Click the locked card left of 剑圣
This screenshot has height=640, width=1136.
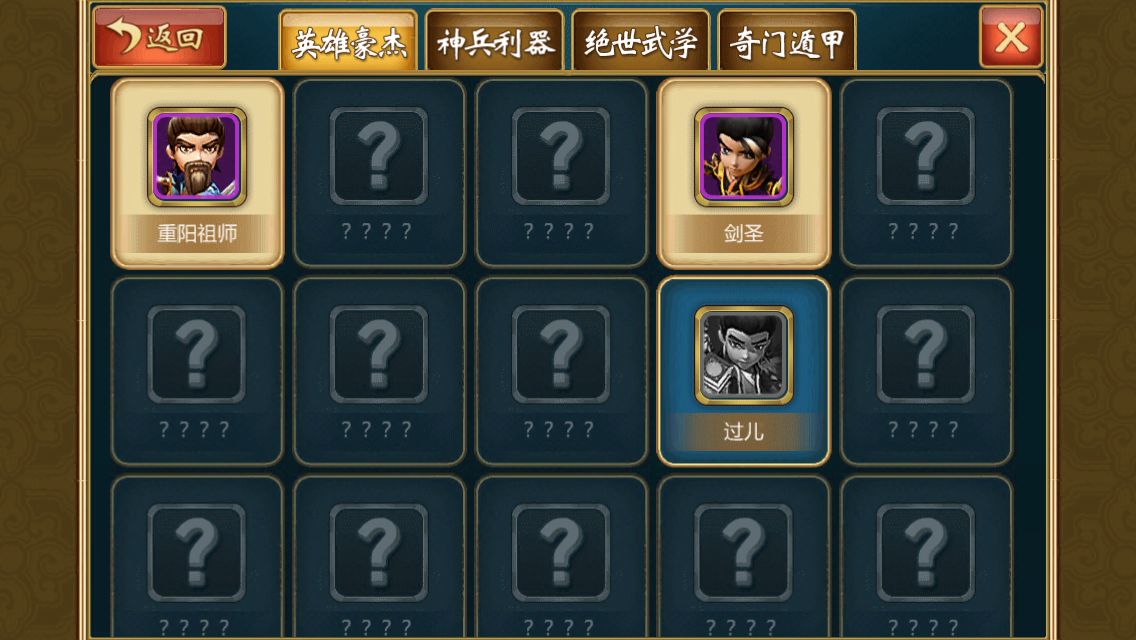point(561,173)
